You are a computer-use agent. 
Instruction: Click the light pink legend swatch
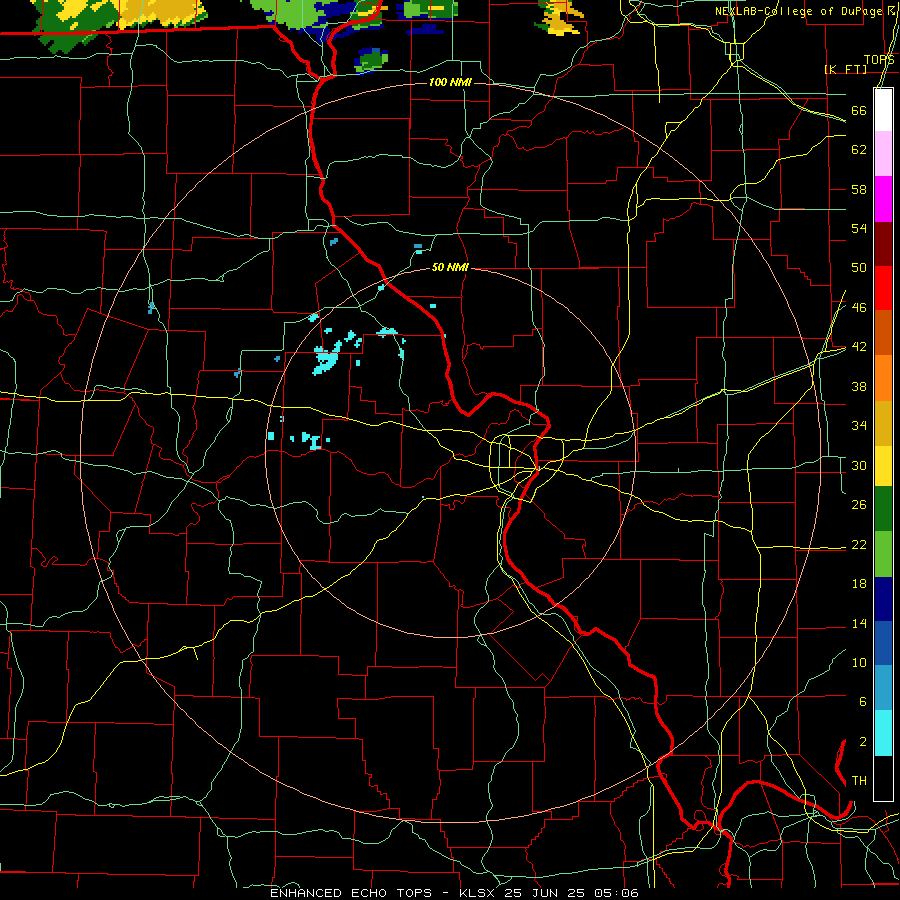pyautogui.click(x=883, y=154)
